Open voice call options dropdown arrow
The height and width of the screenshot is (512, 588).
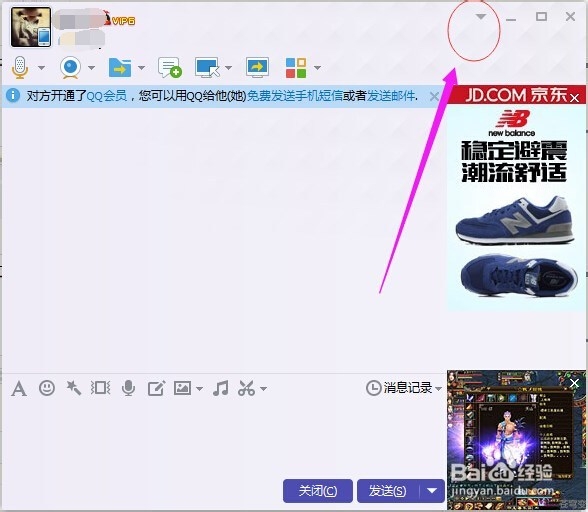41,68
